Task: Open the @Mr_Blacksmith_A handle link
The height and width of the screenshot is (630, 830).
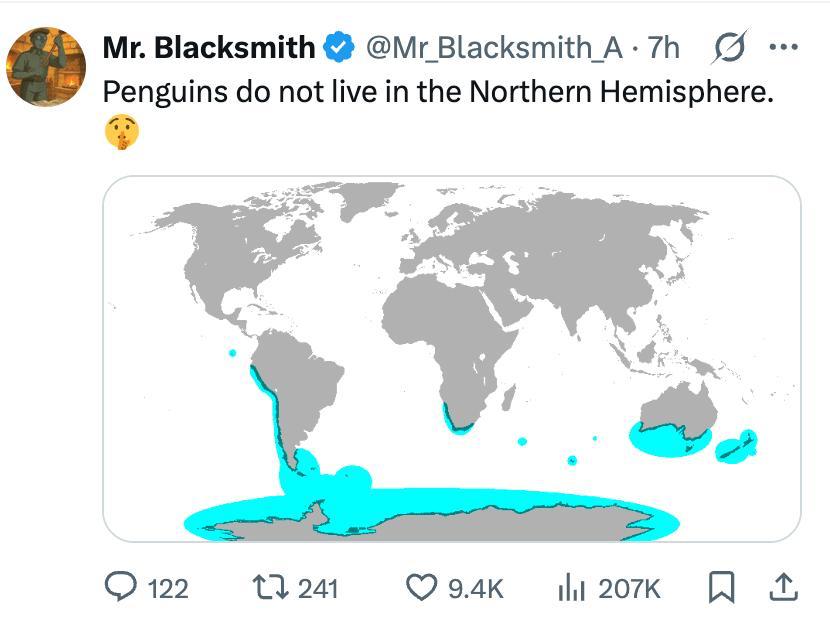Action: point(494,47)
